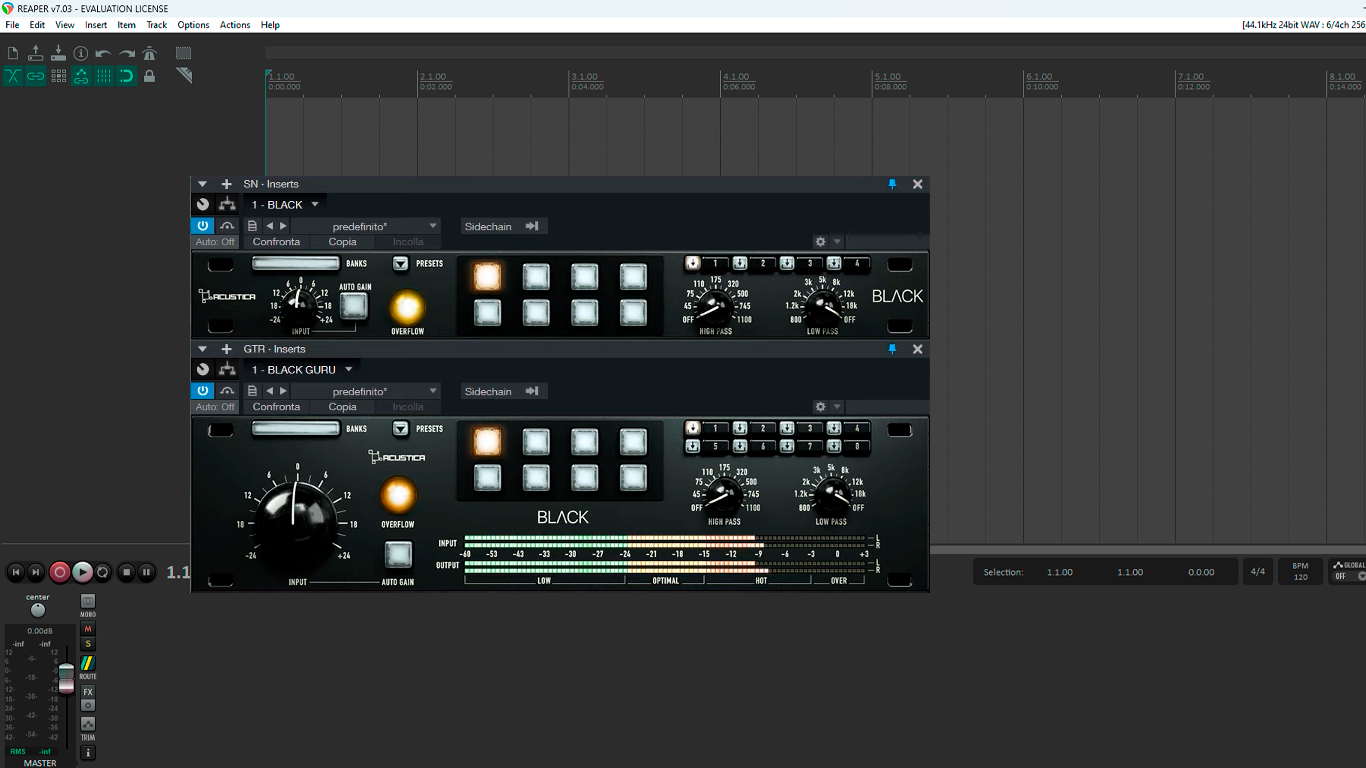
Task: Toggle the locking padlock icon
Action: point(150,76)
